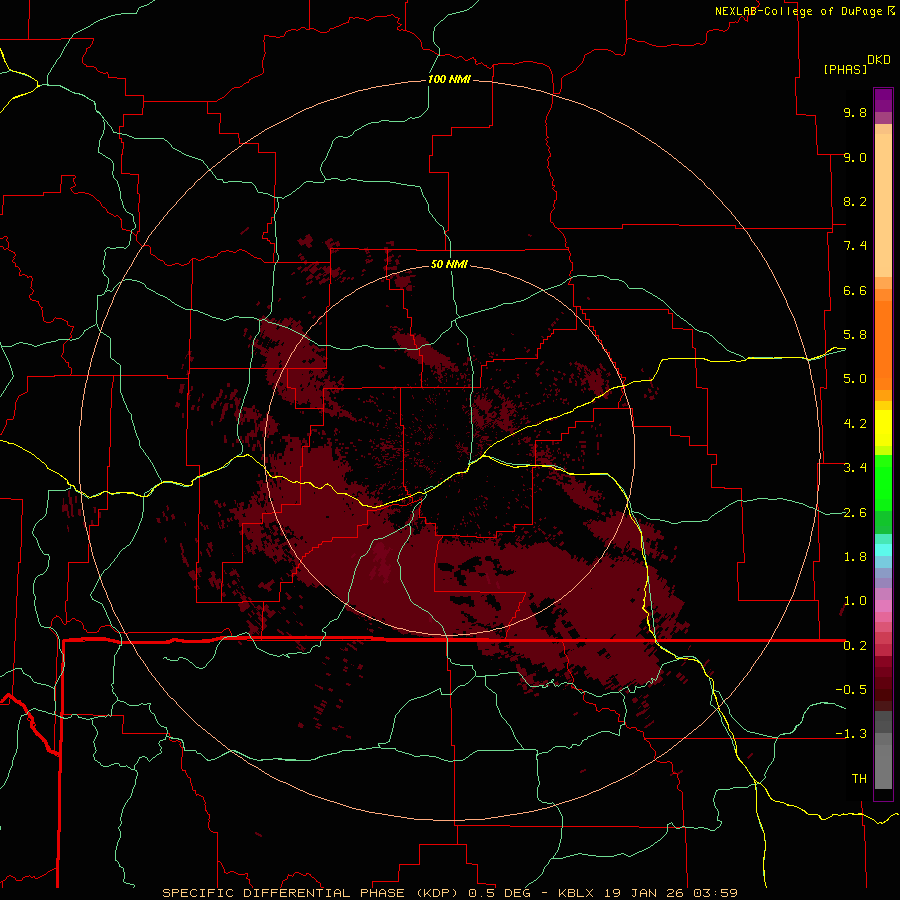Click the 03:59 time stamp
The height and width of the screenshot is (900, 900).
[x=714, y=893]
